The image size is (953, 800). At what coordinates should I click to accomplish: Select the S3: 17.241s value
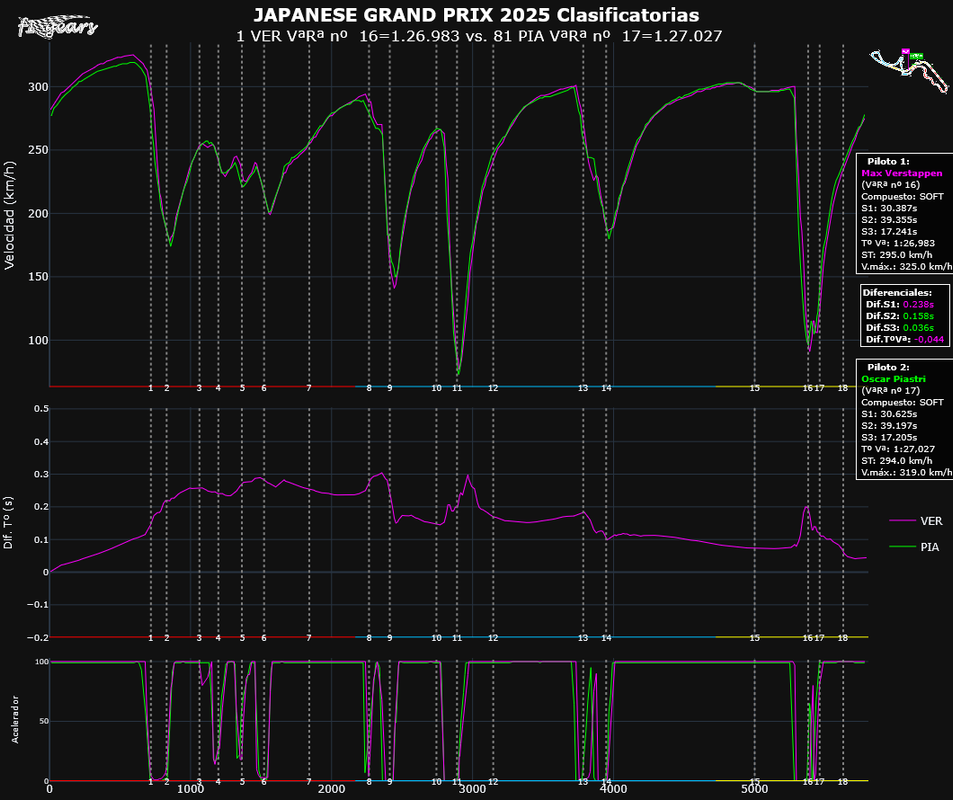(889, 231)
